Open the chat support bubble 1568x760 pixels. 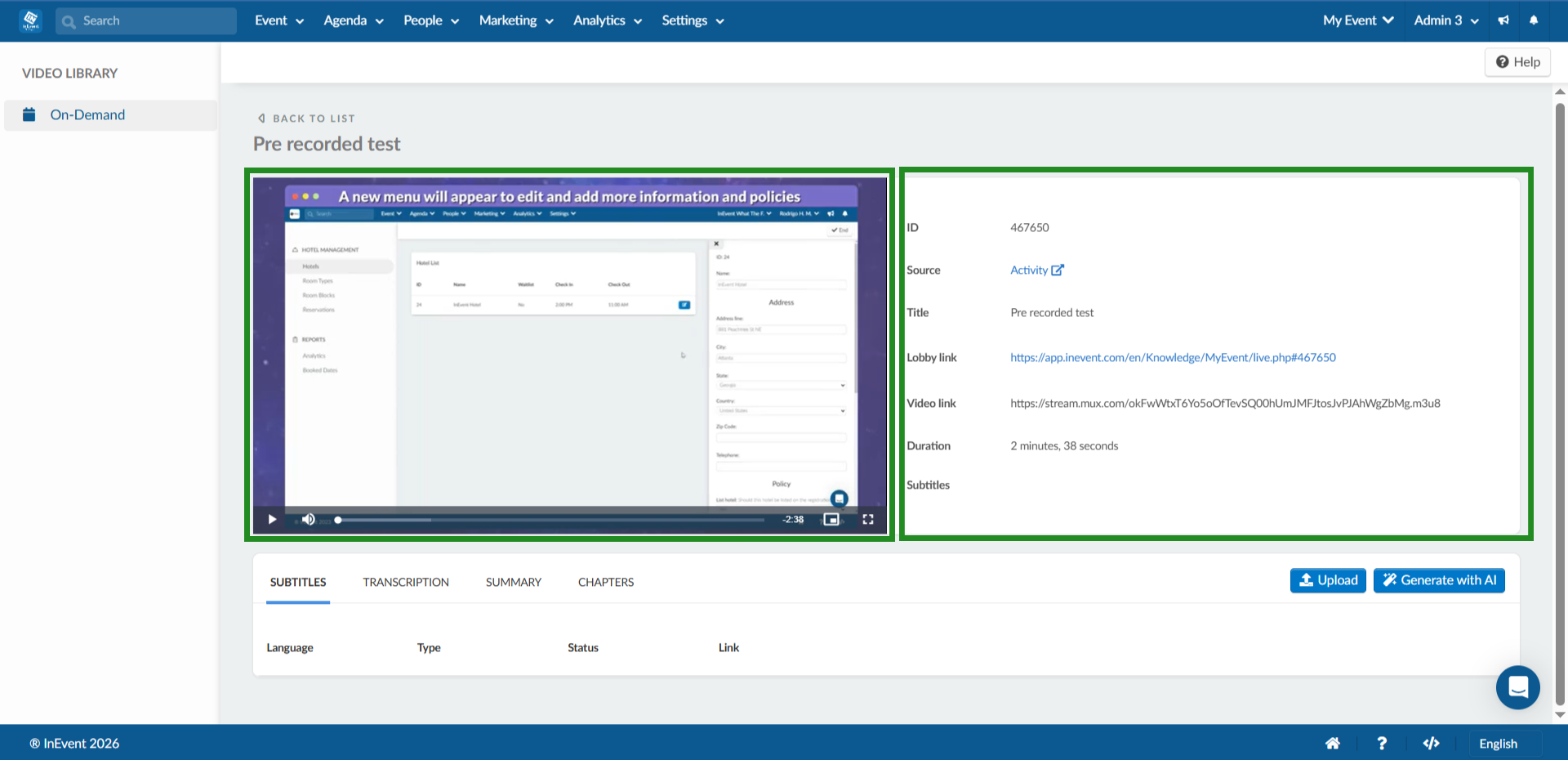[1517, 687]
